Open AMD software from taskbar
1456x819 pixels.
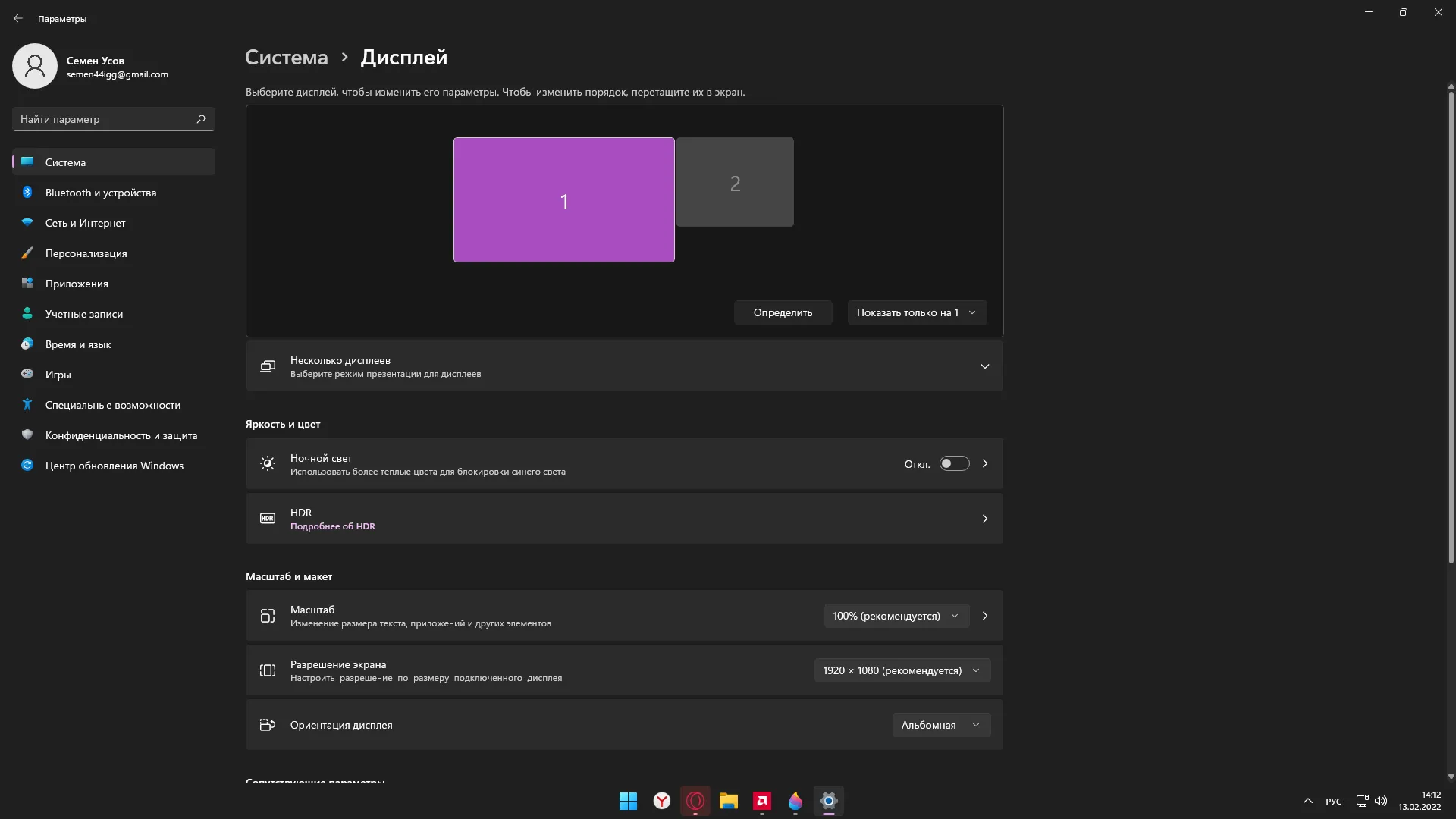tap(762, 801)
